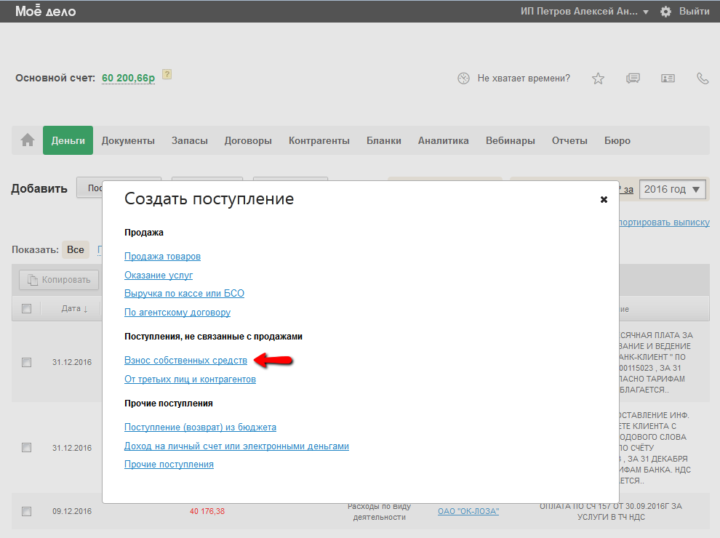
Task: Open the 'Бланки' tab
Action: 384,140
